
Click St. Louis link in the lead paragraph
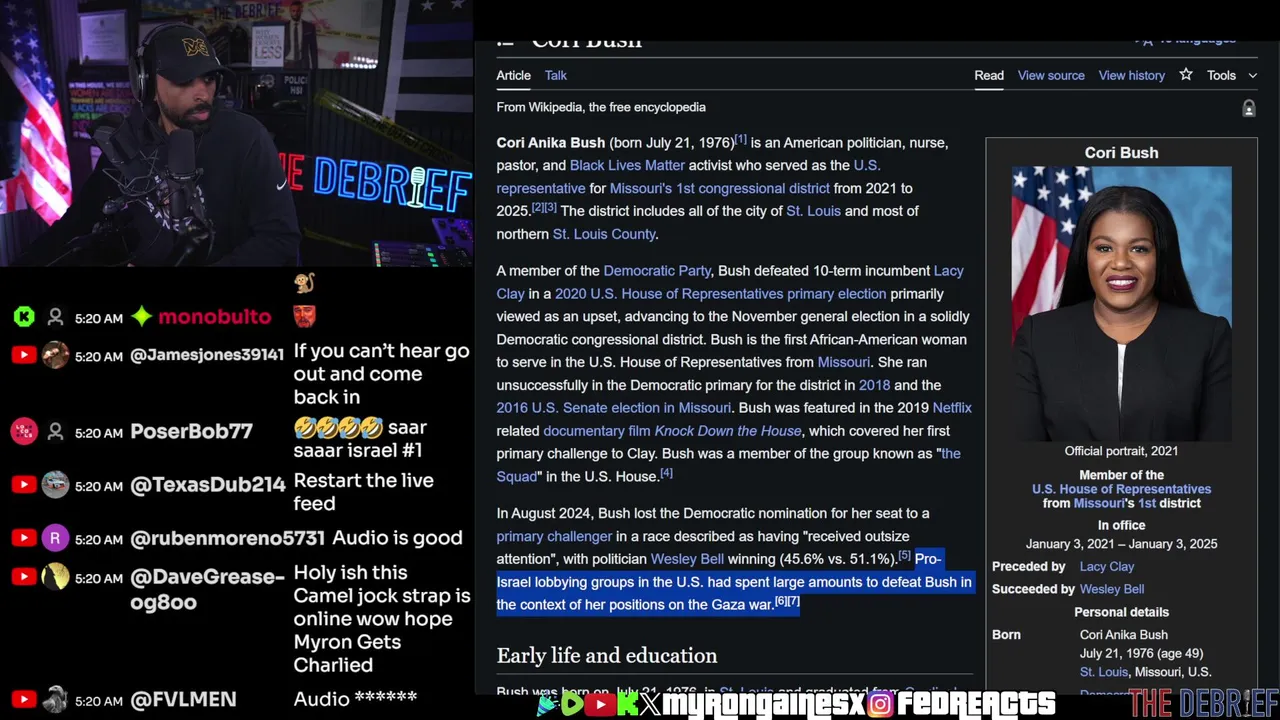(813, 211)
